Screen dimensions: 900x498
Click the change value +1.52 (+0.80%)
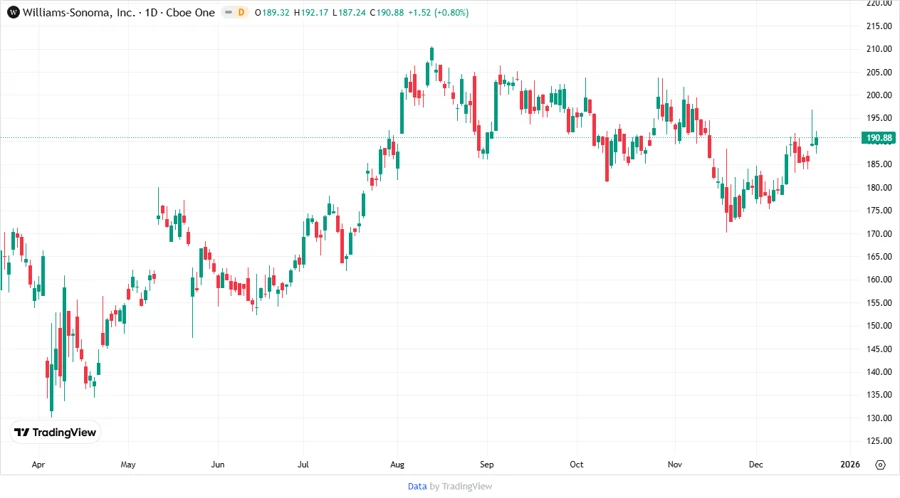click(439, 12)
